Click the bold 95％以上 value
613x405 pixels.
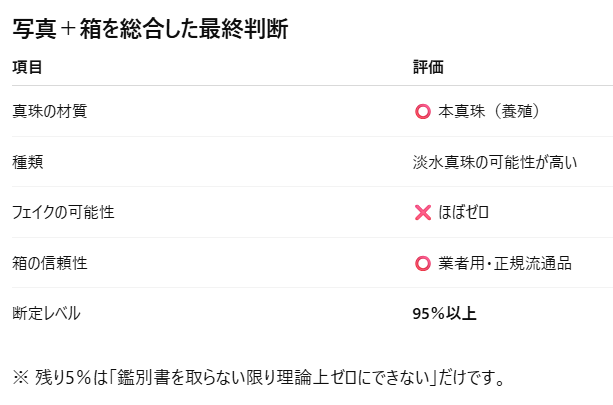pyautogui.click(x=444, y=313)
